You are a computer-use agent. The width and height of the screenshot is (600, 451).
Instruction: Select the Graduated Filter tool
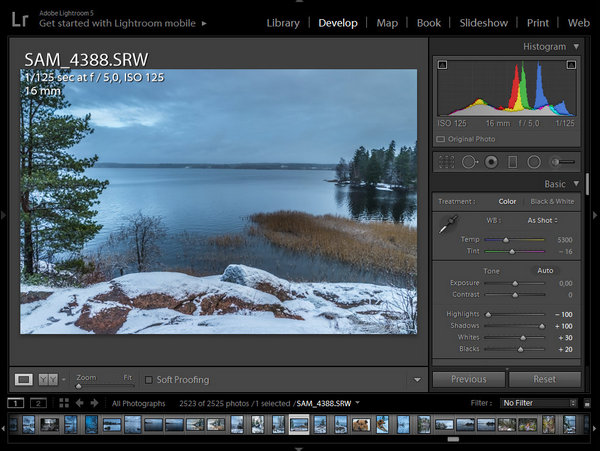[512, 161]
